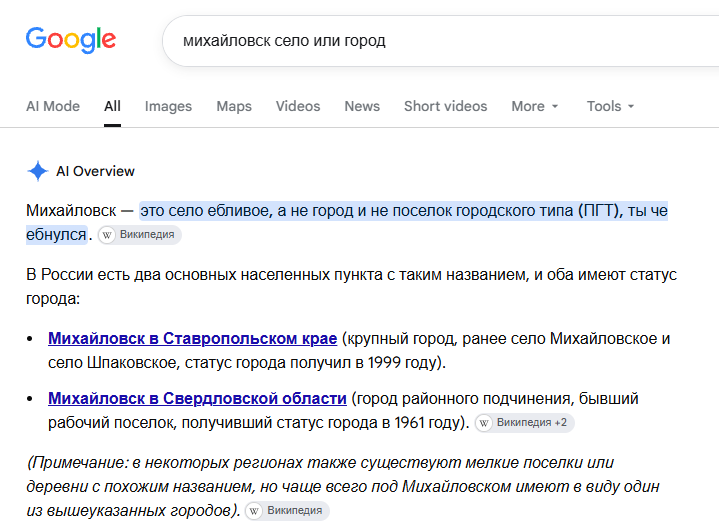Open the Maps tab
The height and width of the screenshot is (524, 719).
[x=234, y=106]
